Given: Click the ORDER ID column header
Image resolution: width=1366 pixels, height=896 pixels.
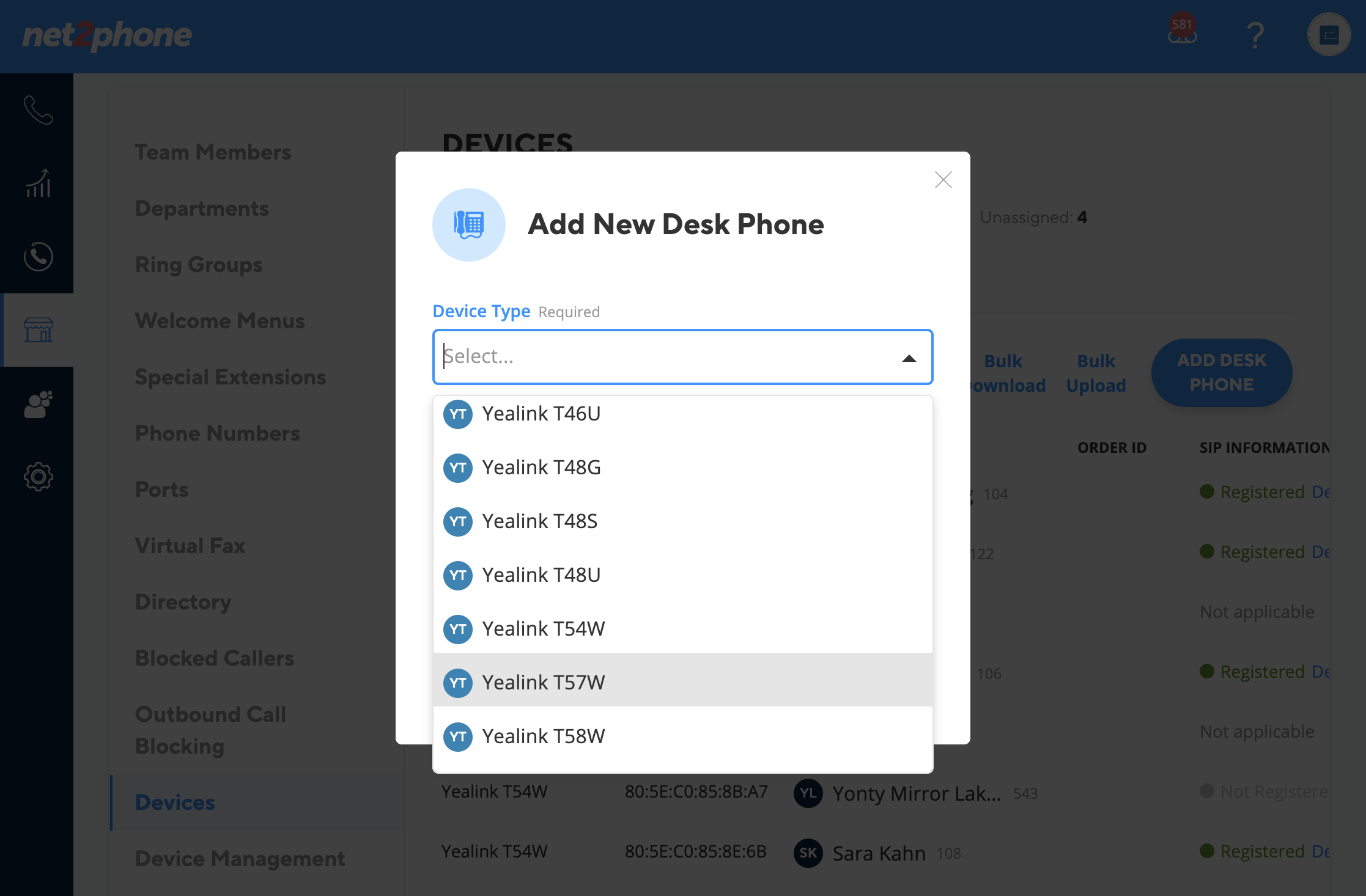Looking at the screenshot, I should [1112, 447].
